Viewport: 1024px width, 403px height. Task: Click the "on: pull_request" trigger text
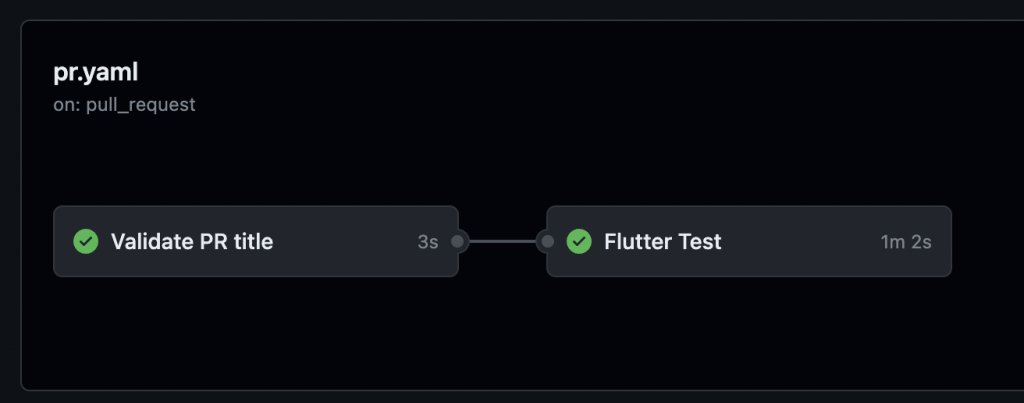124,104
